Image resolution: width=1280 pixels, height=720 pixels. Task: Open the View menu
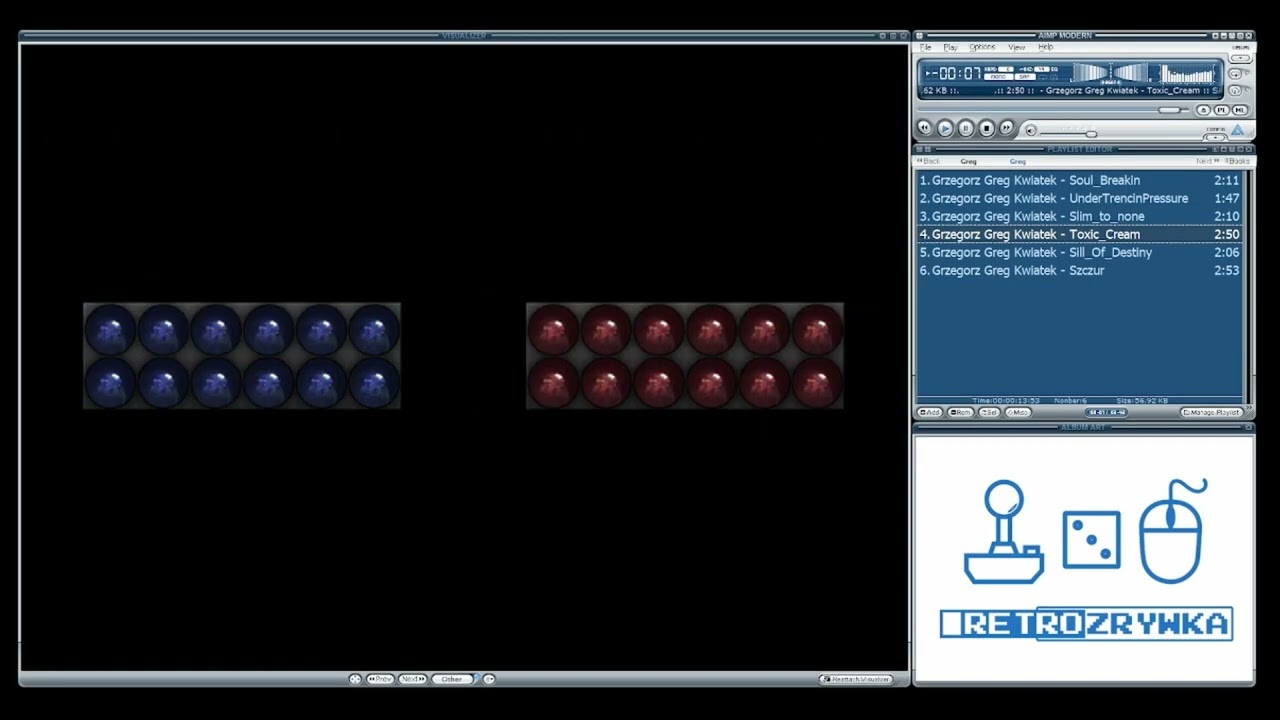(x=1017, y=47)
